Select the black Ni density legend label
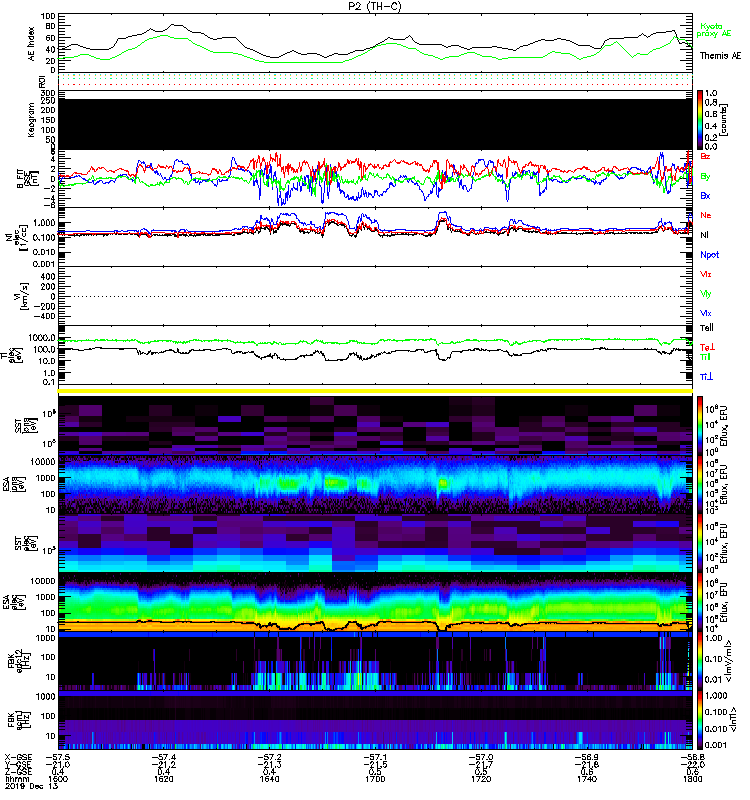The width and height of the screenshot is (750, 800). [704, 235]
